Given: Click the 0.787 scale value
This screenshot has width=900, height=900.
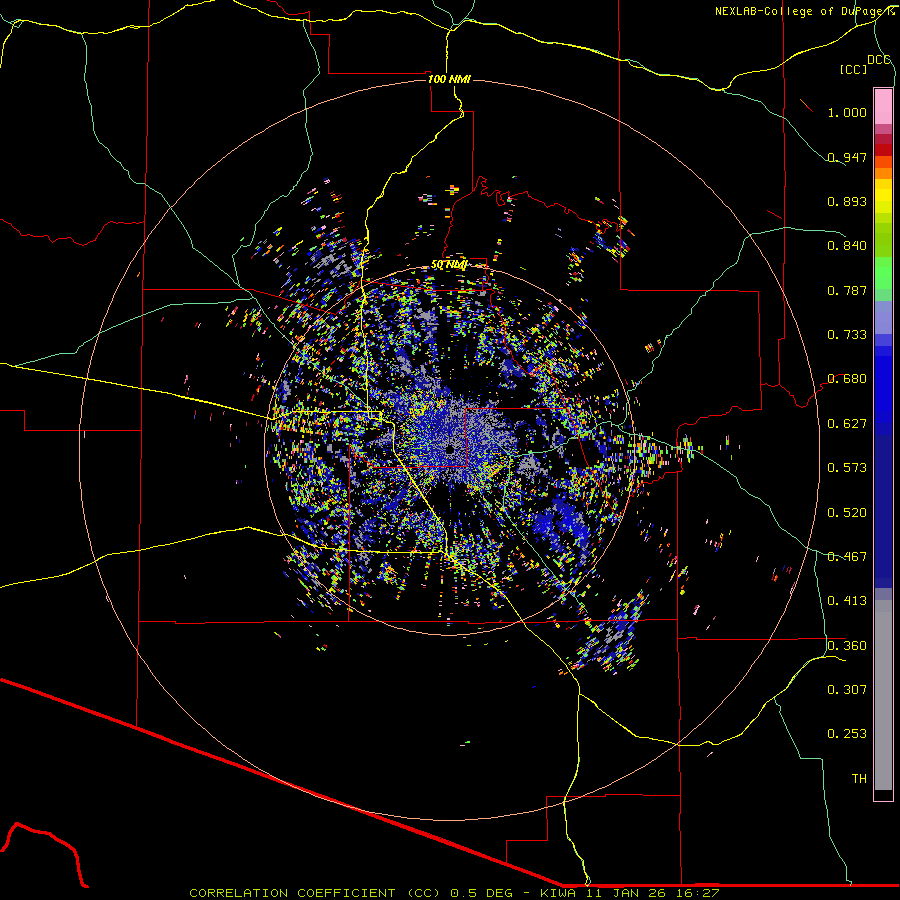Looking at the screenshot, I should coord(847,290).
